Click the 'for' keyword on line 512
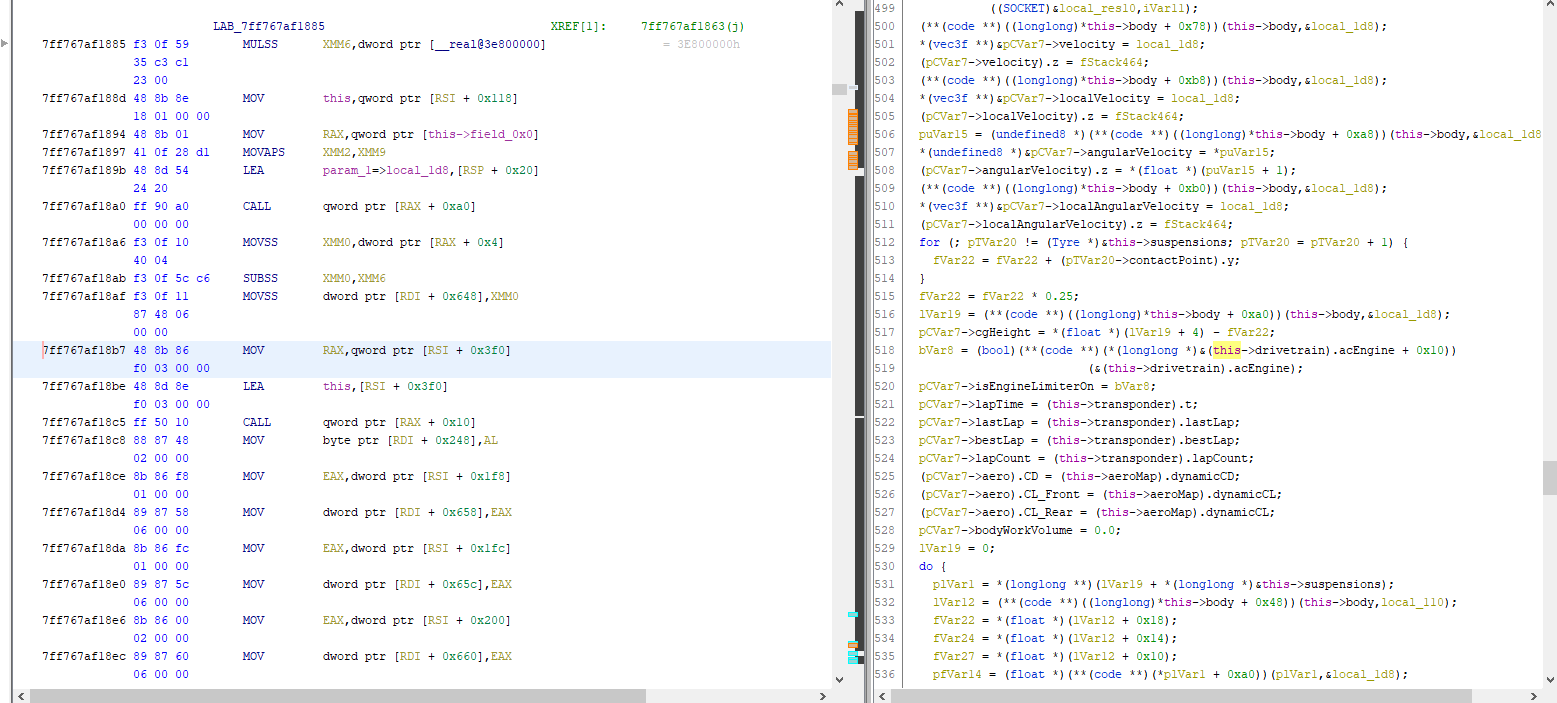The height and width of the screenshot is (703, 1557). tap(929, 242)
